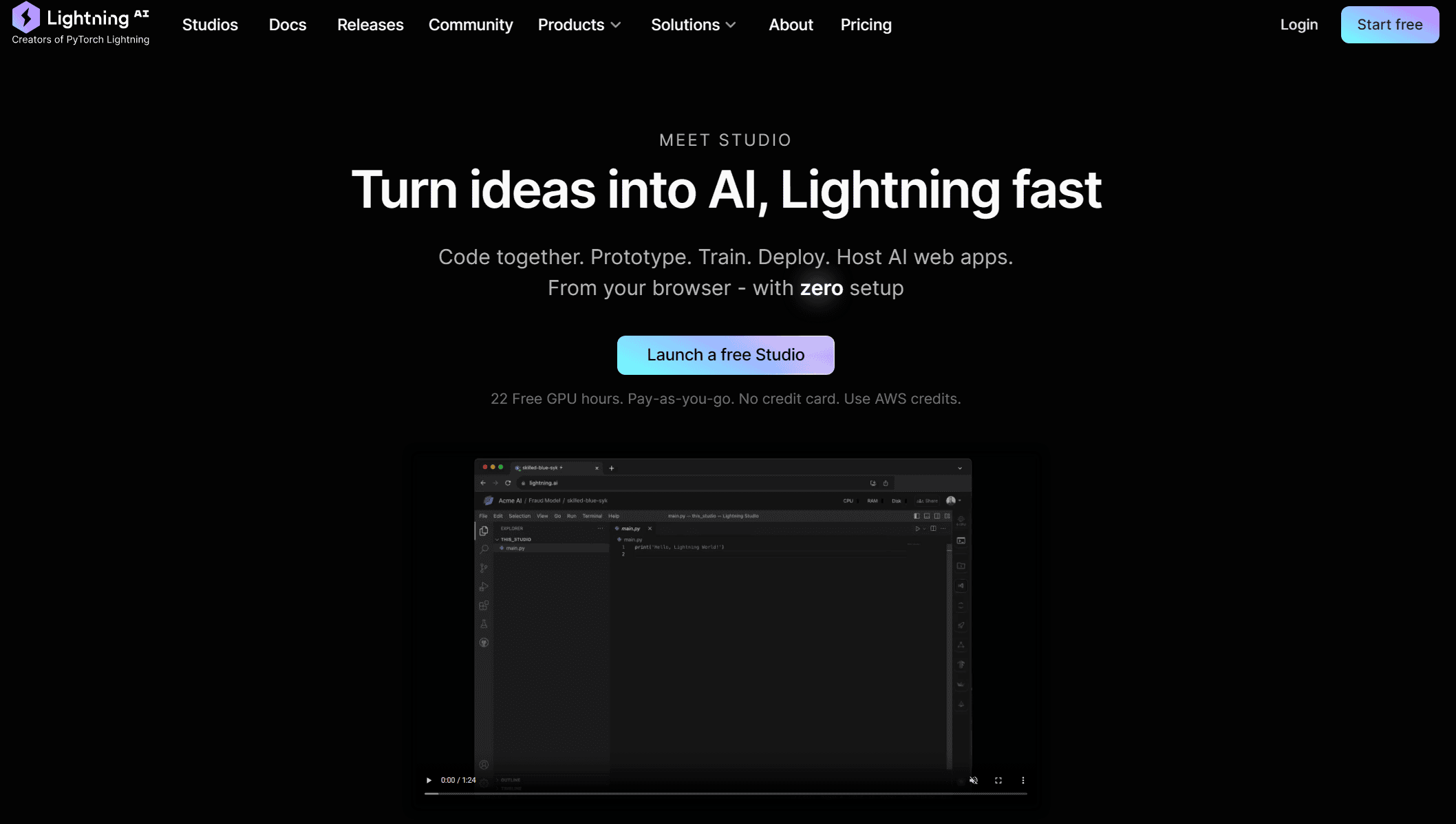Screen dimensions: 1456x824
Task: Visit the Community page
Action: 471,25
